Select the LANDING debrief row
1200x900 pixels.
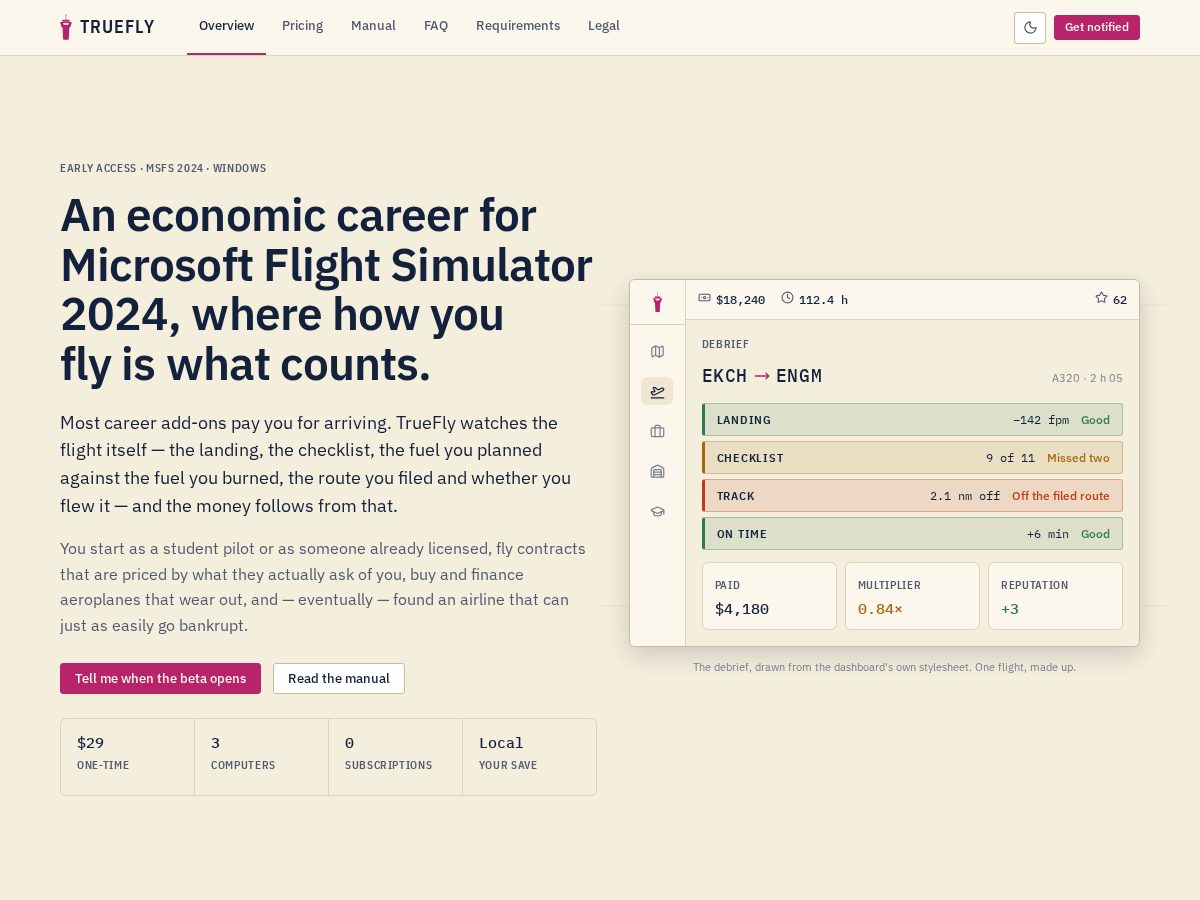912,419
